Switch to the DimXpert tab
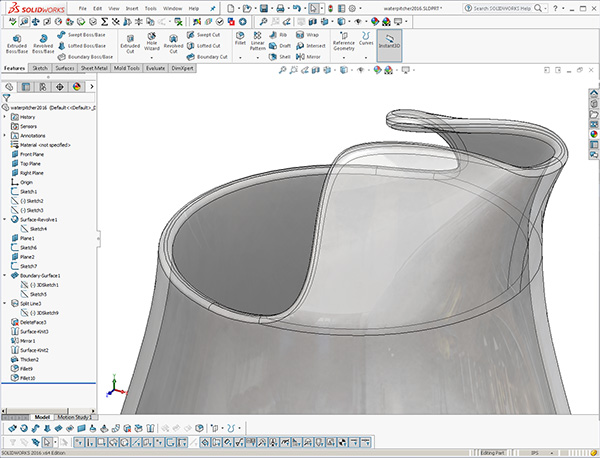The image size is (600, 458). coord(183,68)
